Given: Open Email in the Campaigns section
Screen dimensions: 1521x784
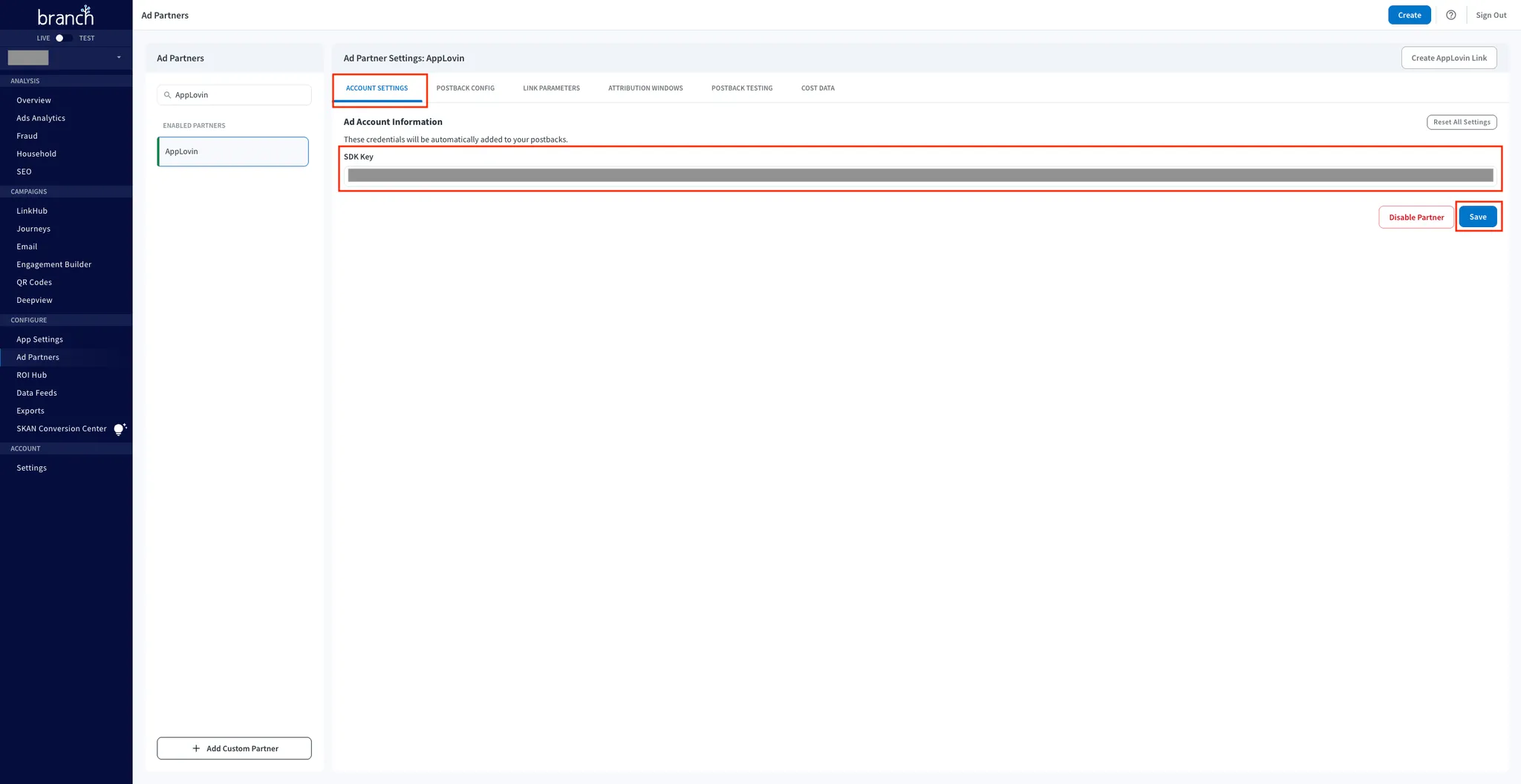Looking at the screenshot, I should click(27, 246).
